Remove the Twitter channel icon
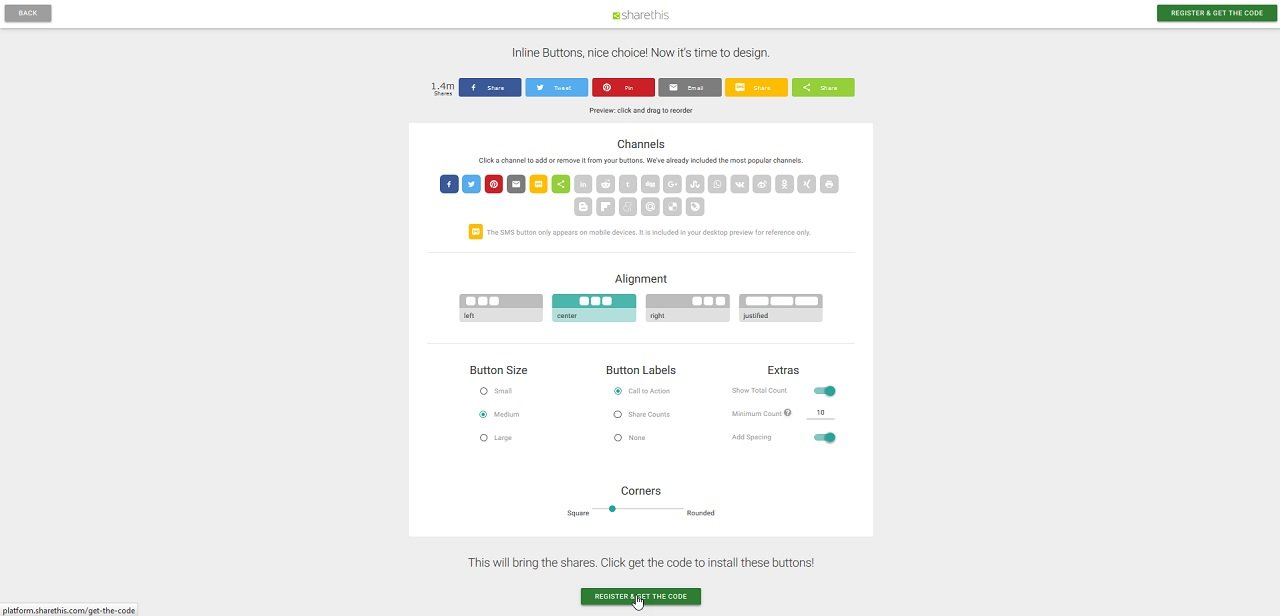This screenshot has height=616, width=1280. [471, 184]
